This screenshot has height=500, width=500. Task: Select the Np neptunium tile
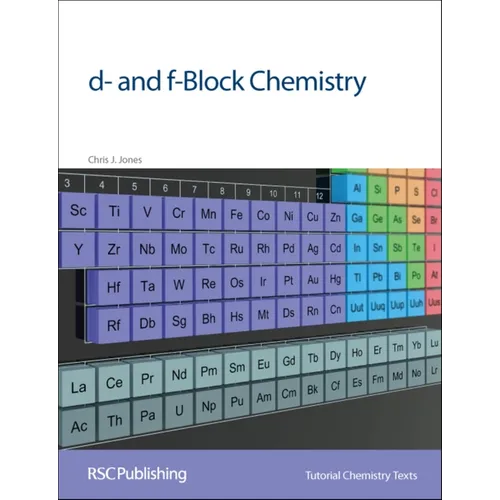(209, 406)
